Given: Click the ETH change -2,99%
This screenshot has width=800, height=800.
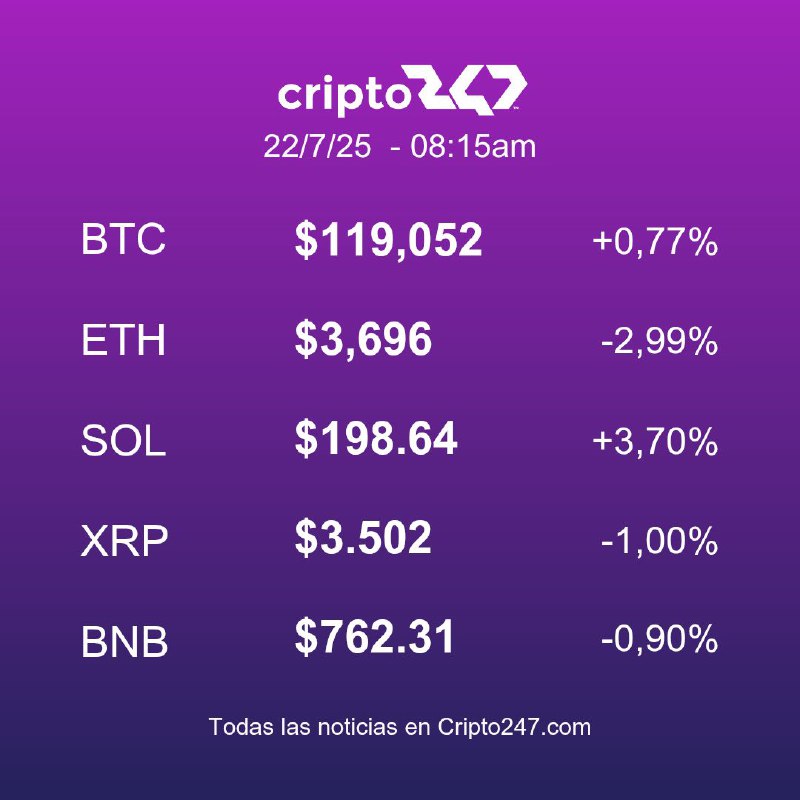Looking at the screenshot, I should coord(660,341).
